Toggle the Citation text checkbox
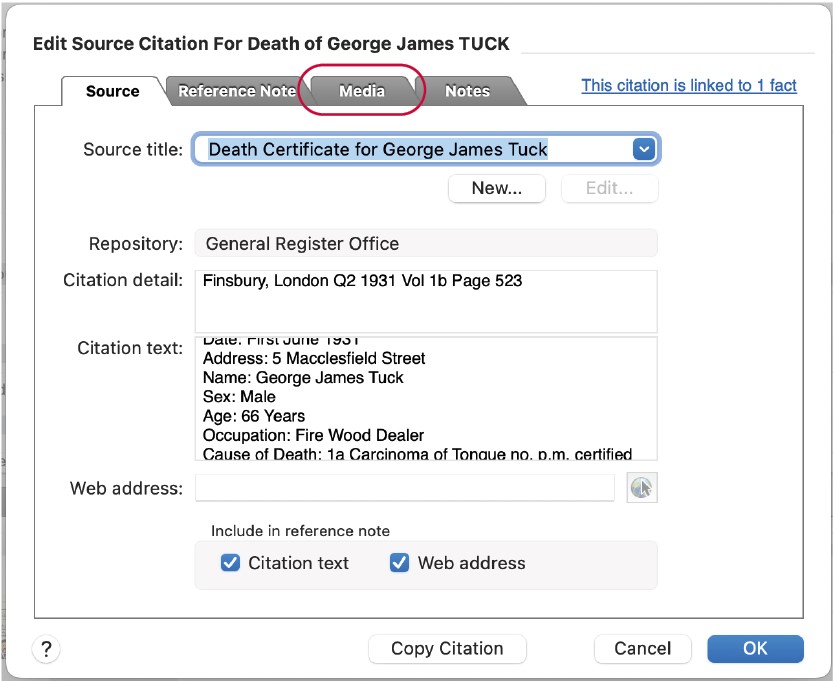This screenshot has width=833, height=681. (230, 563)
